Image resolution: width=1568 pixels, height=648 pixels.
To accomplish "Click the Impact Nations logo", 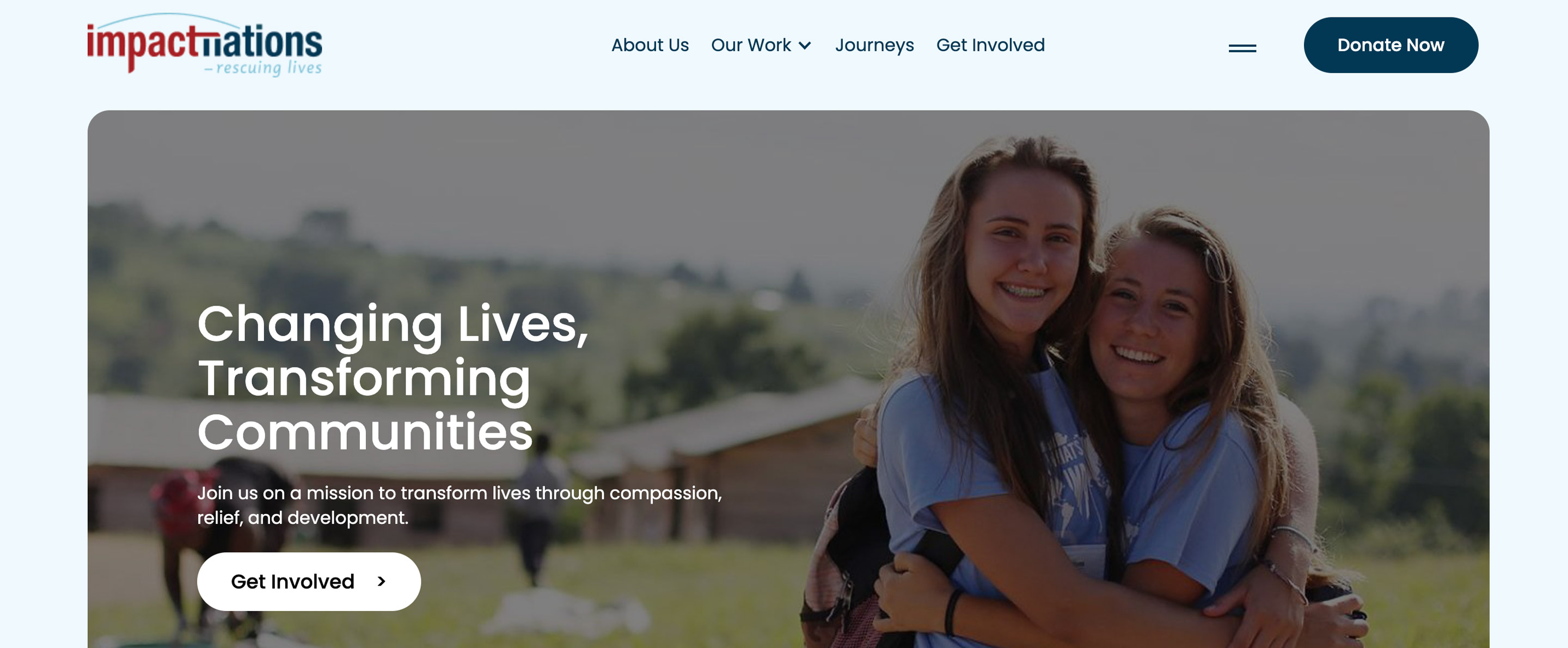I will 205,45.
